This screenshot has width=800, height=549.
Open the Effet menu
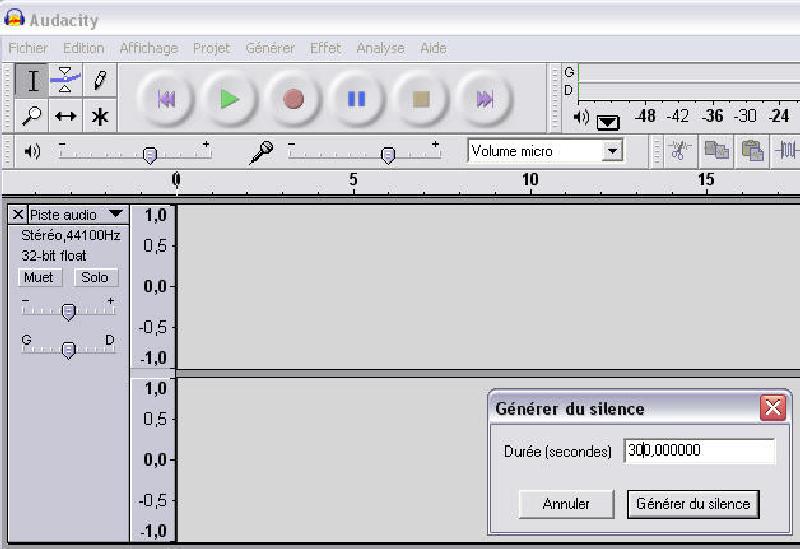(326, 48)
